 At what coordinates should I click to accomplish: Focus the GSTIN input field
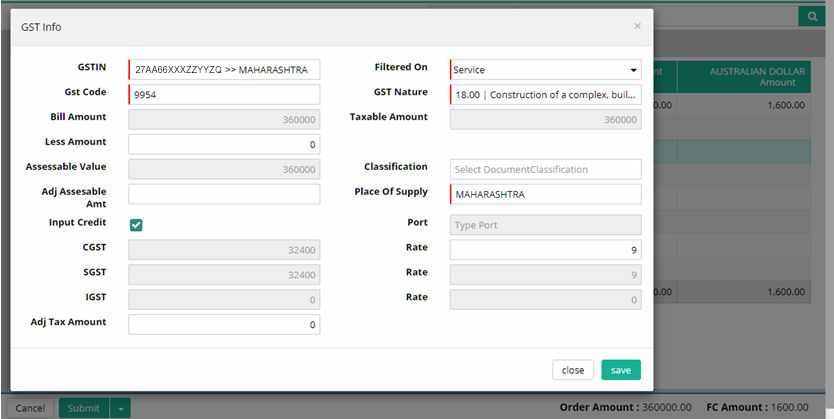coord(224,70)
